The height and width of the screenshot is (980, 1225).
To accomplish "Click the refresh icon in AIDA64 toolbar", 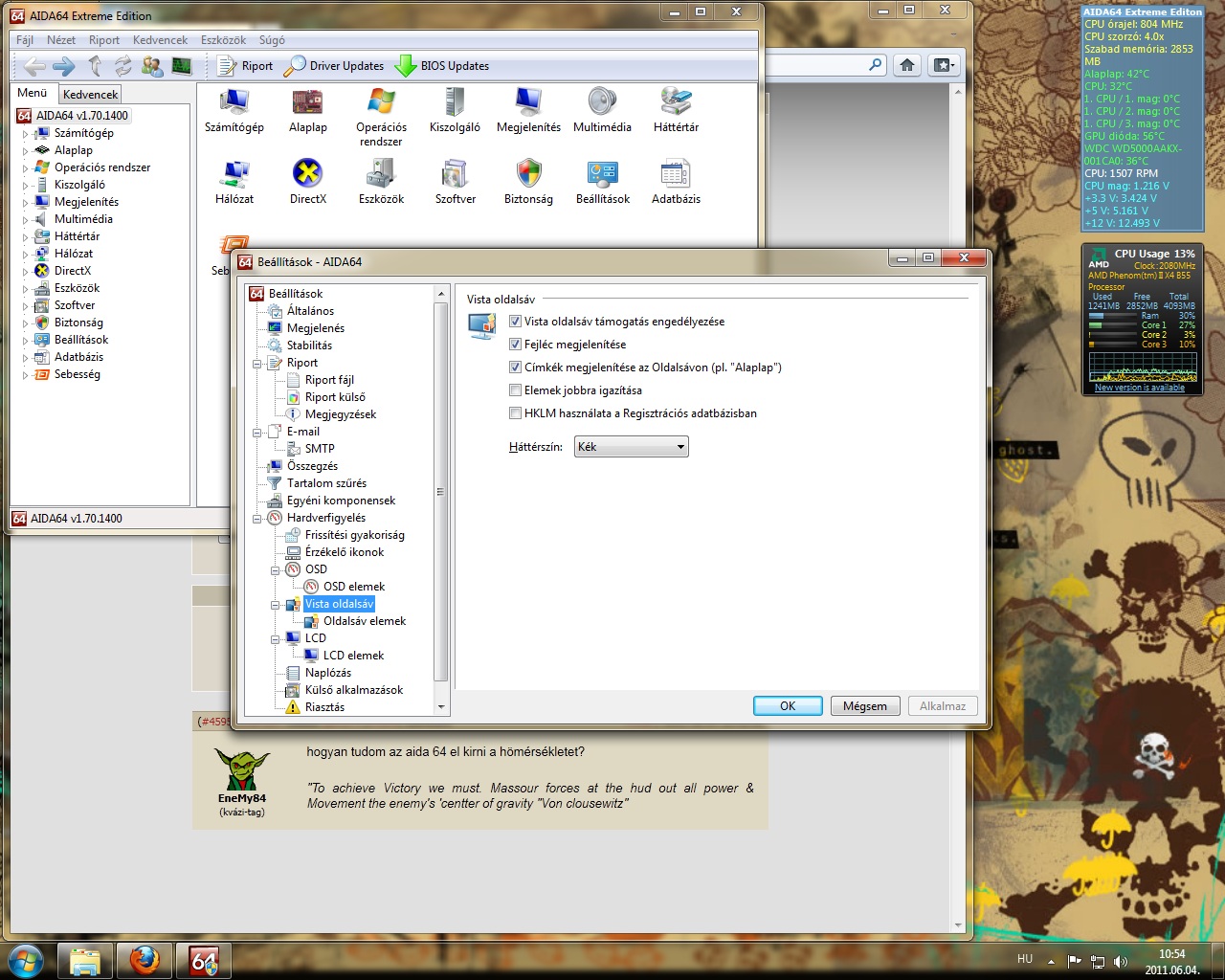I will point(123,66).
